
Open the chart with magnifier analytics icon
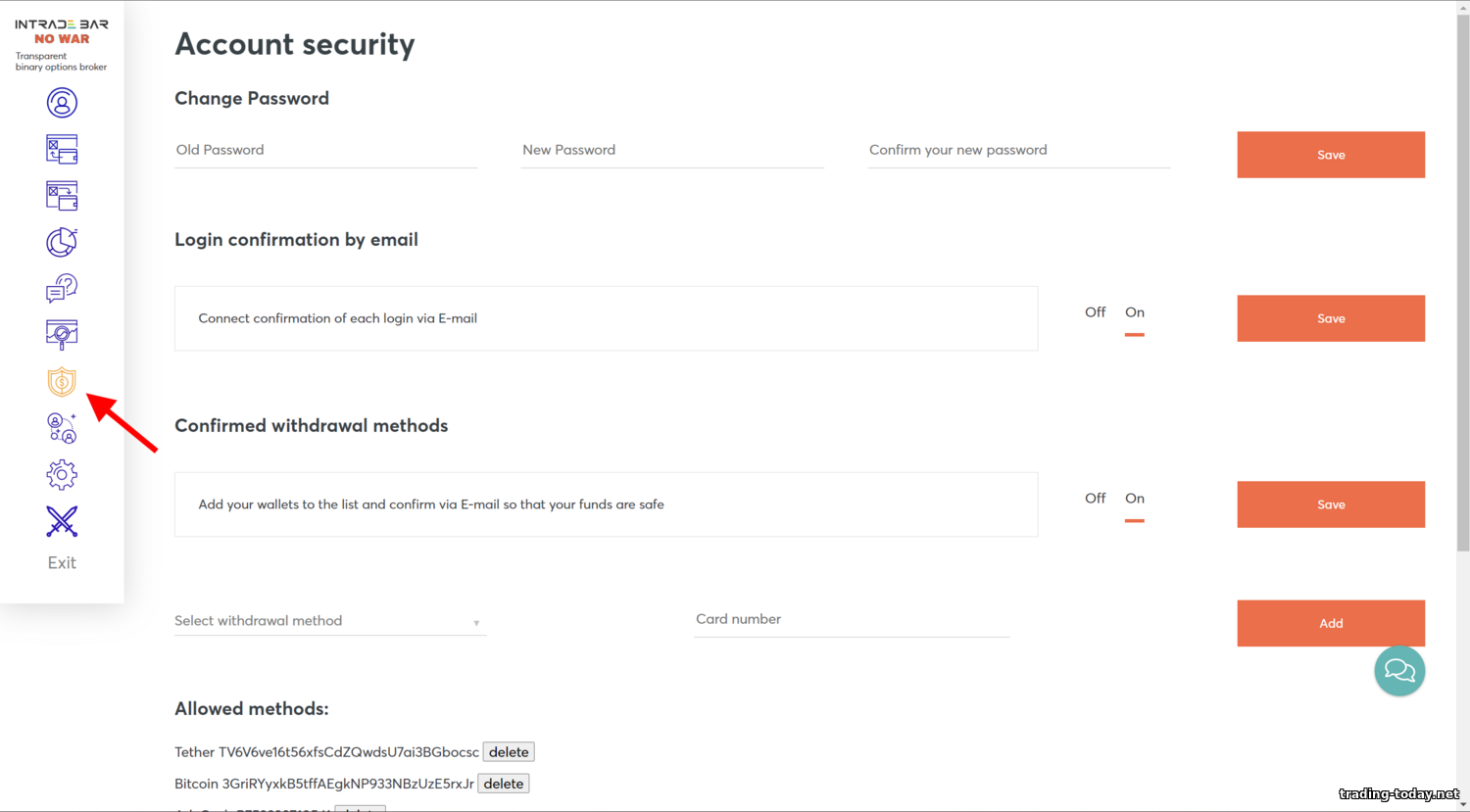point(62,335)
